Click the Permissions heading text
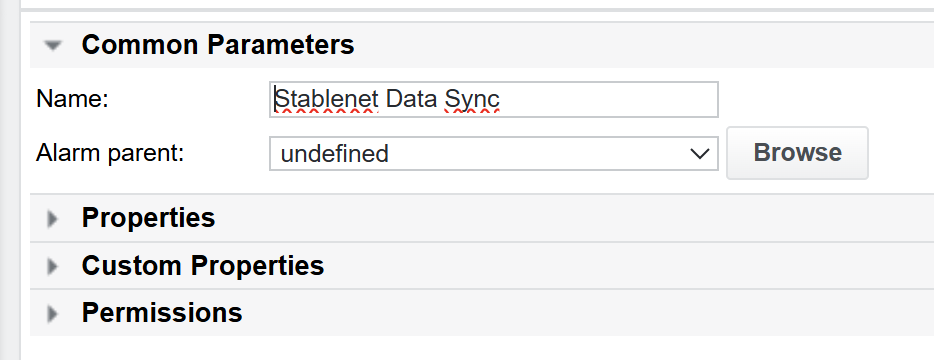Image resolution: width=934 pixels, height=360 pixels. (162, 312)
